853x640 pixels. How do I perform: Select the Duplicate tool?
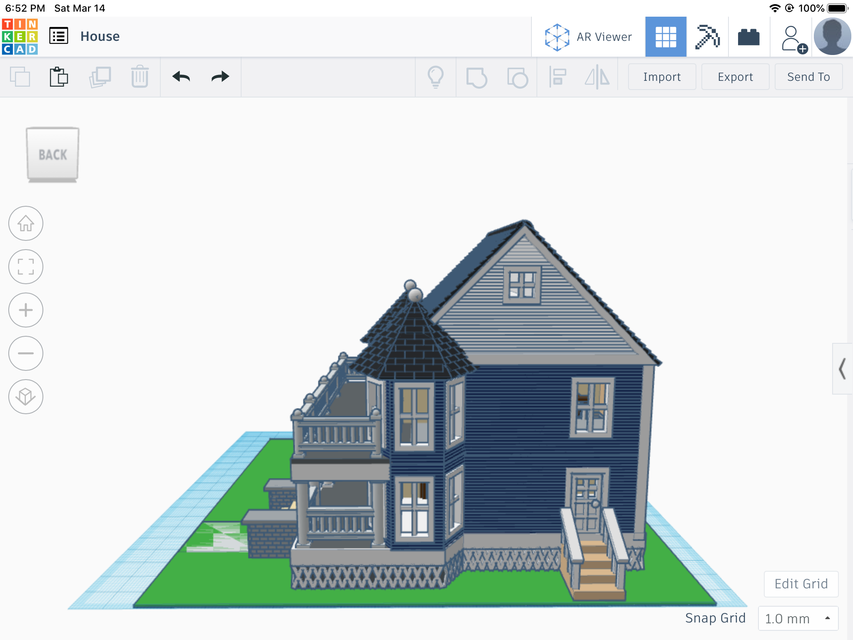(x=99, y=76)
